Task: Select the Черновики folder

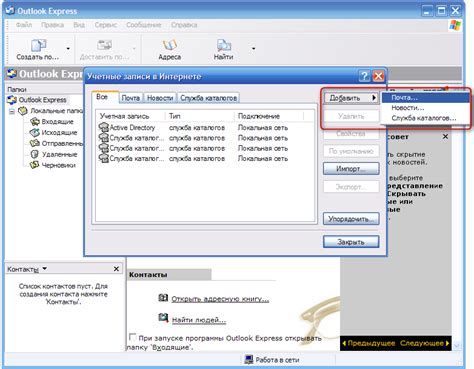Action: click(x=58, y=165)
